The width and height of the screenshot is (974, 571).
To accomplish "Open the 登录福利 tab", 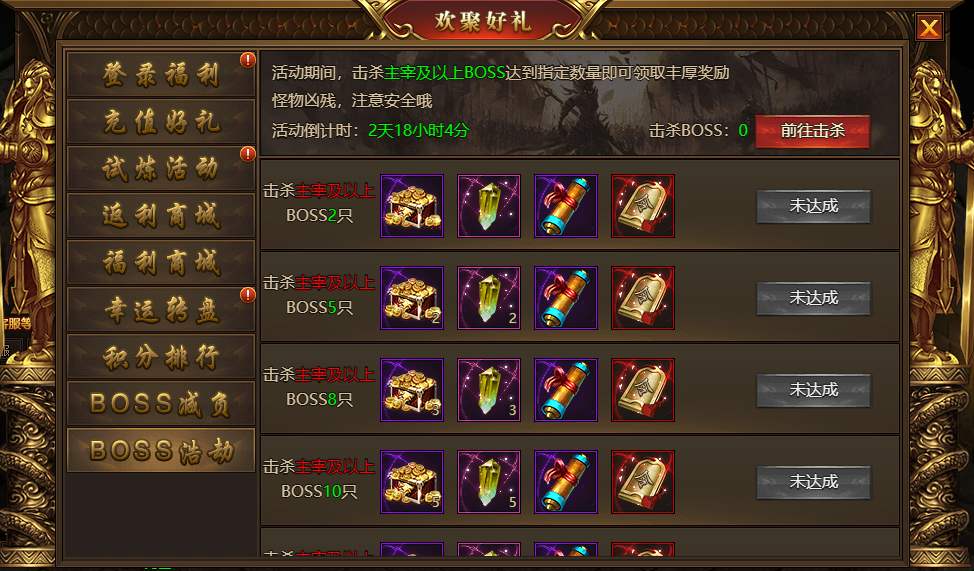I will coord(161,75).
